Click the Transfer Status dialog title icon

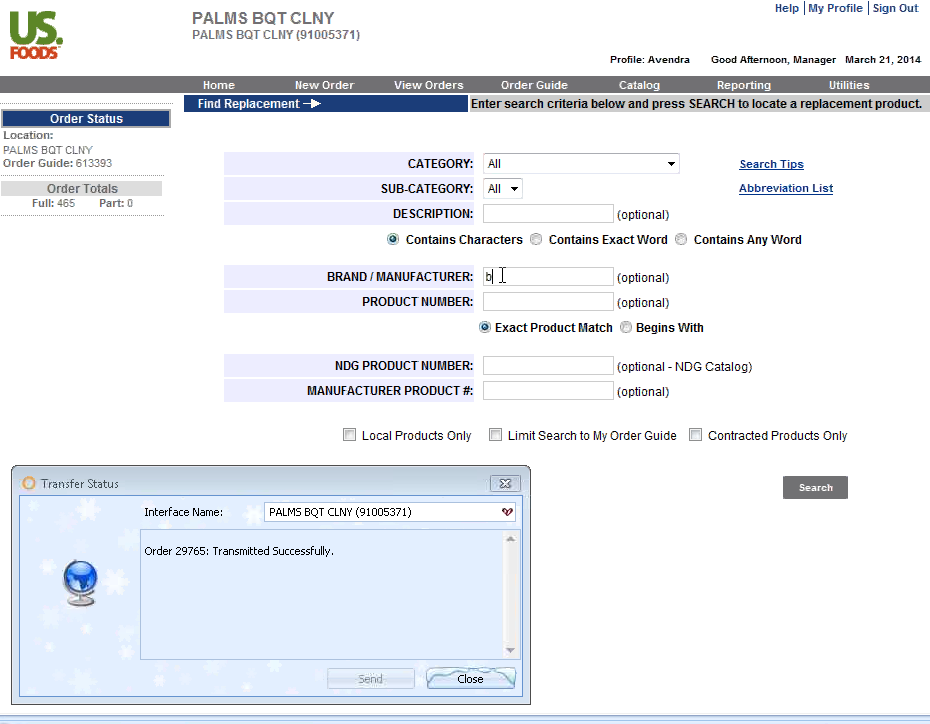click(28, 483)
